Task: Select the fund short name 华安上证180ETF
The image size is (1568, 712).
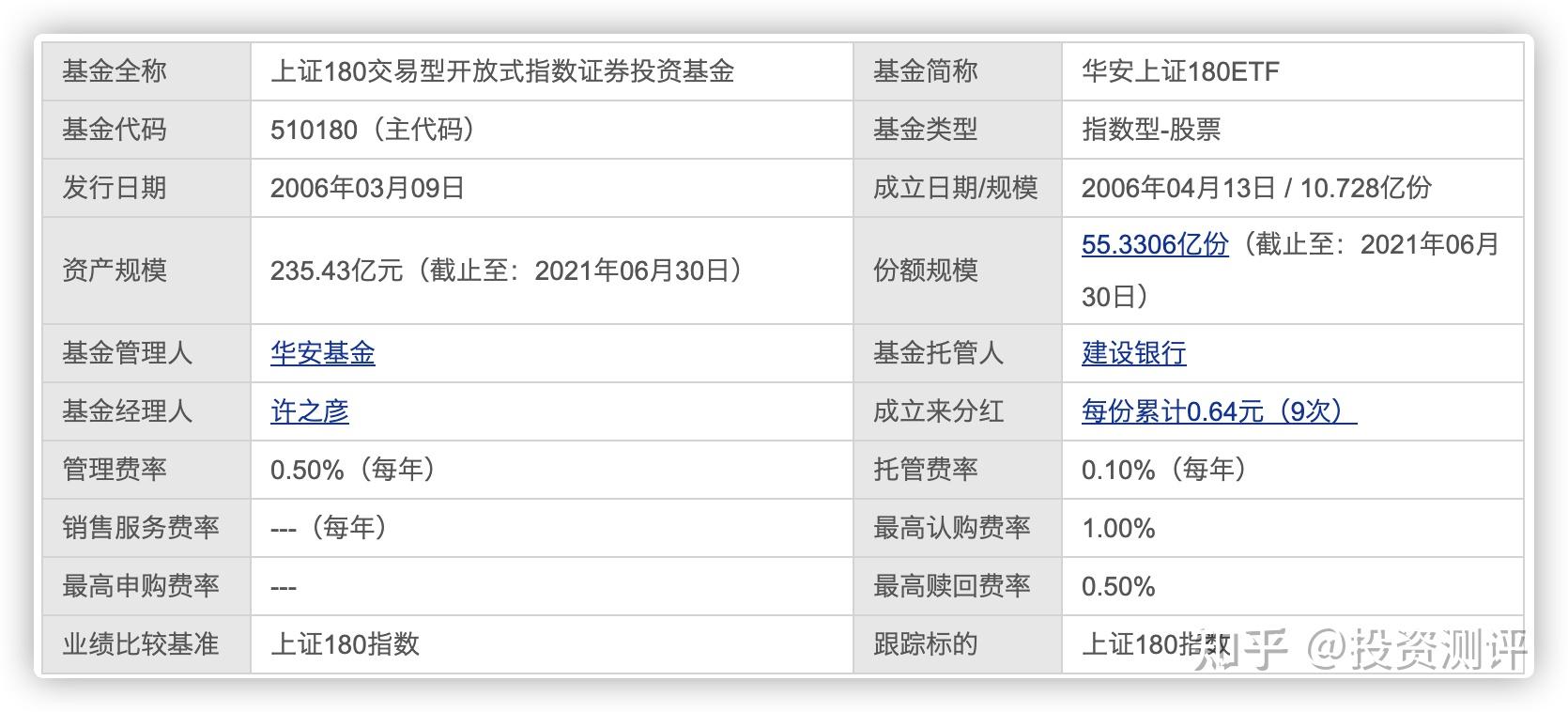Action: point(1179,71)
